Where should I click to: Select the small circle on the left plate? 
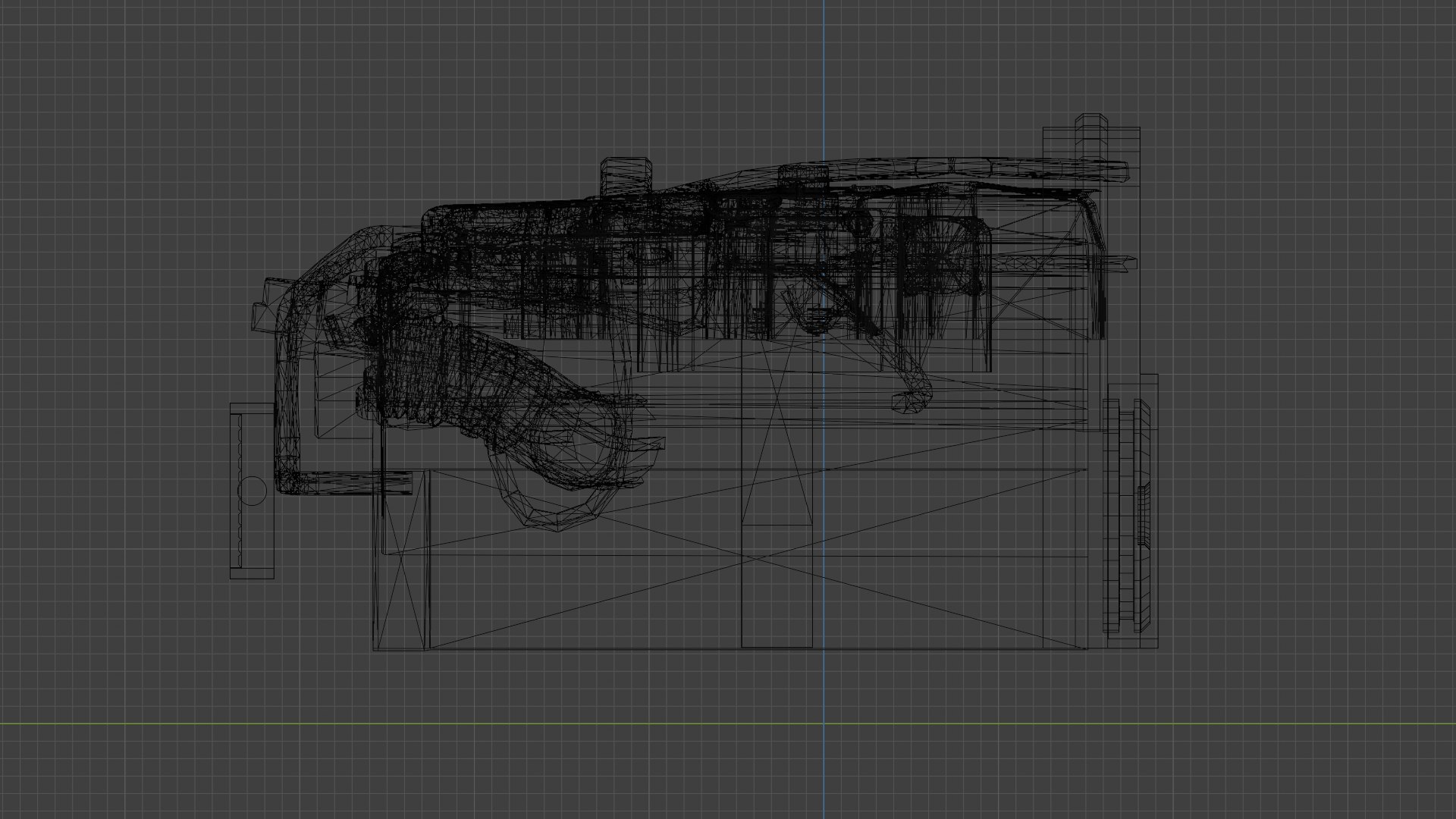252,490
